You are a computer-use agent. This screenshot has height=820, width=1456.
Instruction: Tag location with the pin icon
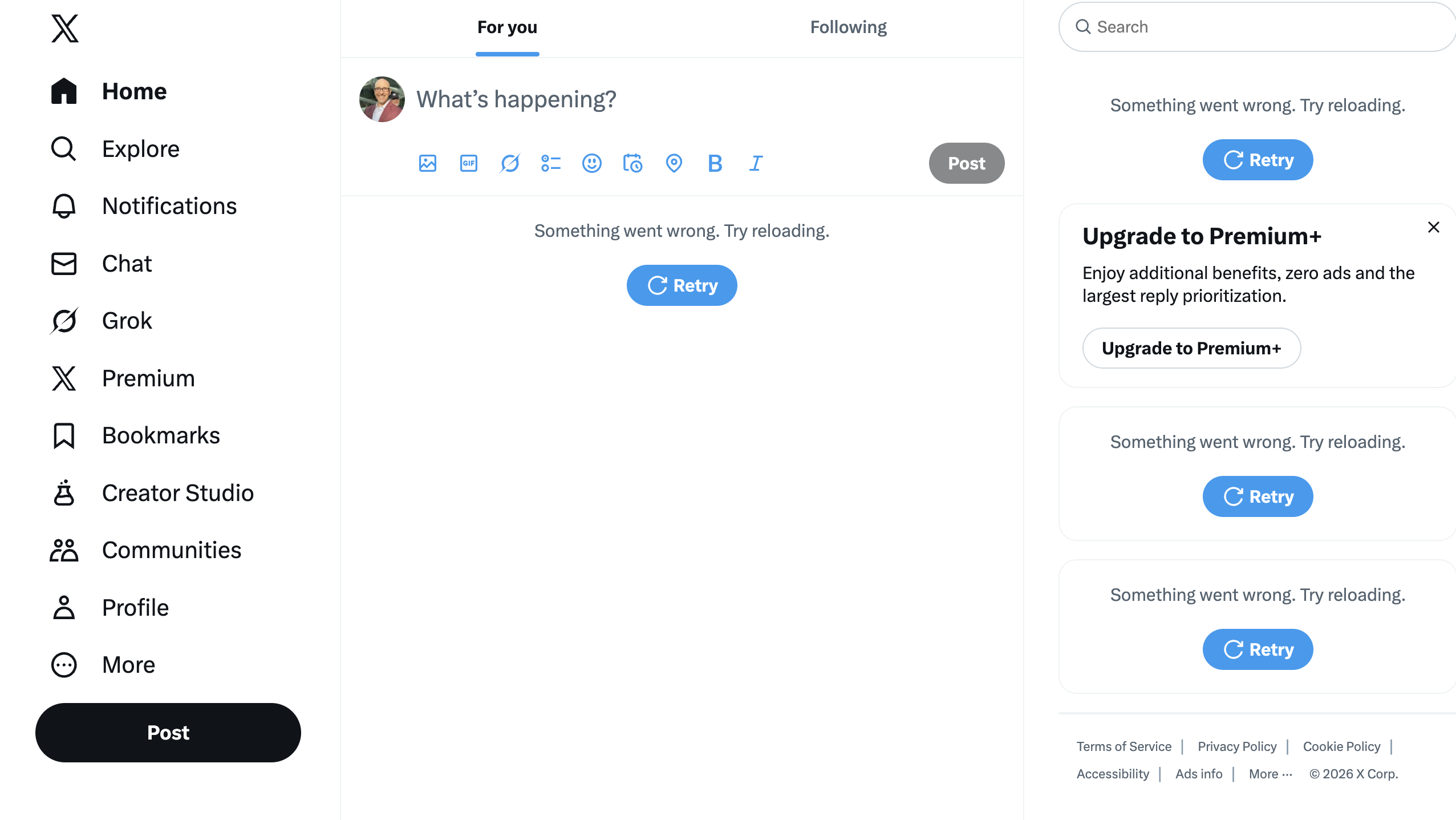(x=674, y=163)
